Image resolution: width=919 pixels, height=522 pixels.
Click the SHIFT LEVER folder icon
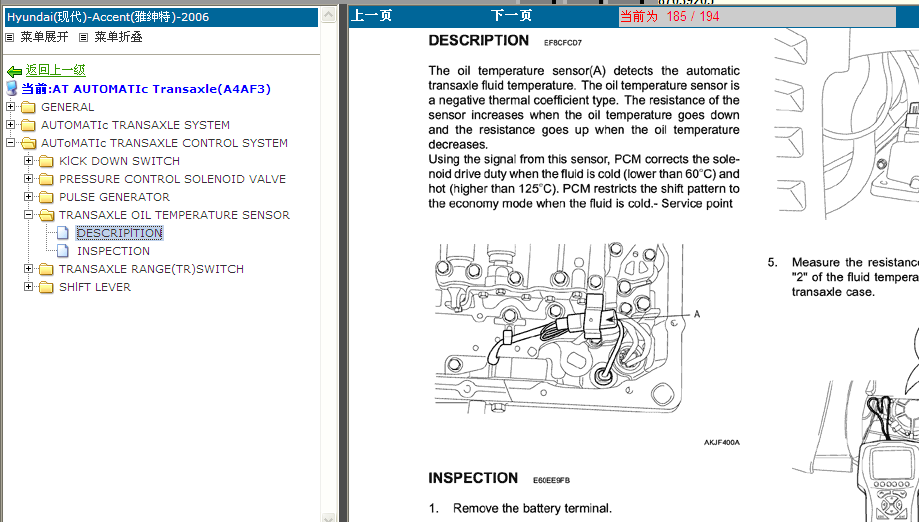[46, 288]
